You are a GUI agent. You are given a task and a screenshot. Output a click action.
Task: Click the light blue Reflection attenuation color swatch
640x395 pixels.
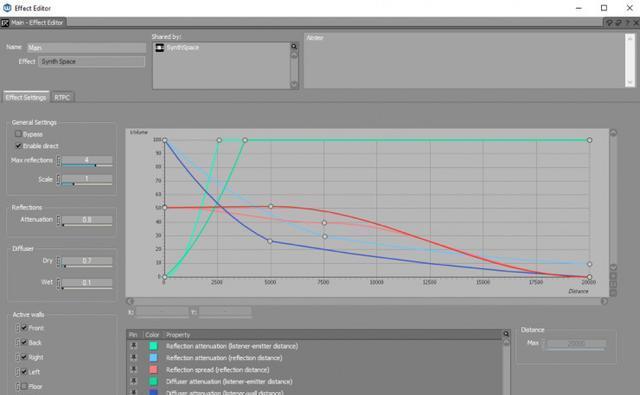click(x=153, y=357)
